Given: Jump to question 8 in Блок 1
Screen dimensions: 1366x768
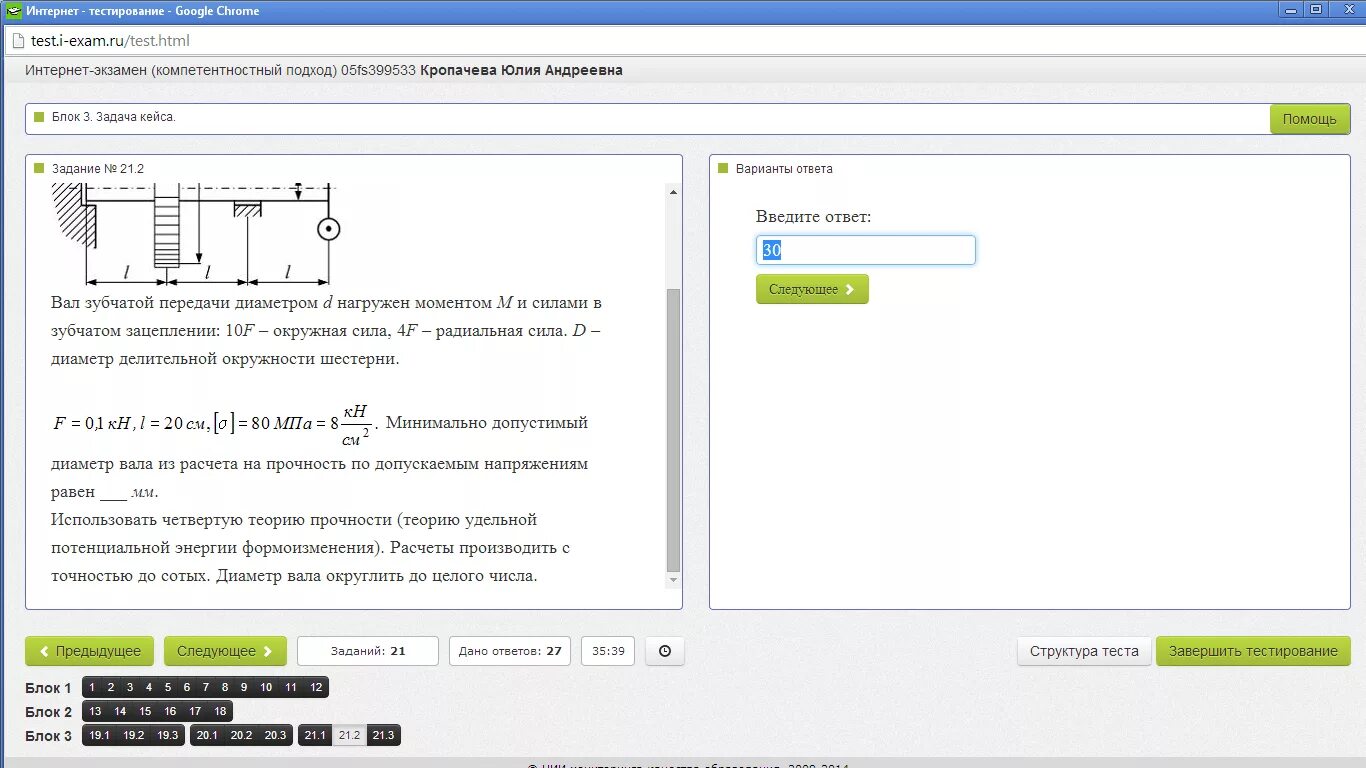Looking at the screenshot, I should click(225, 687).
